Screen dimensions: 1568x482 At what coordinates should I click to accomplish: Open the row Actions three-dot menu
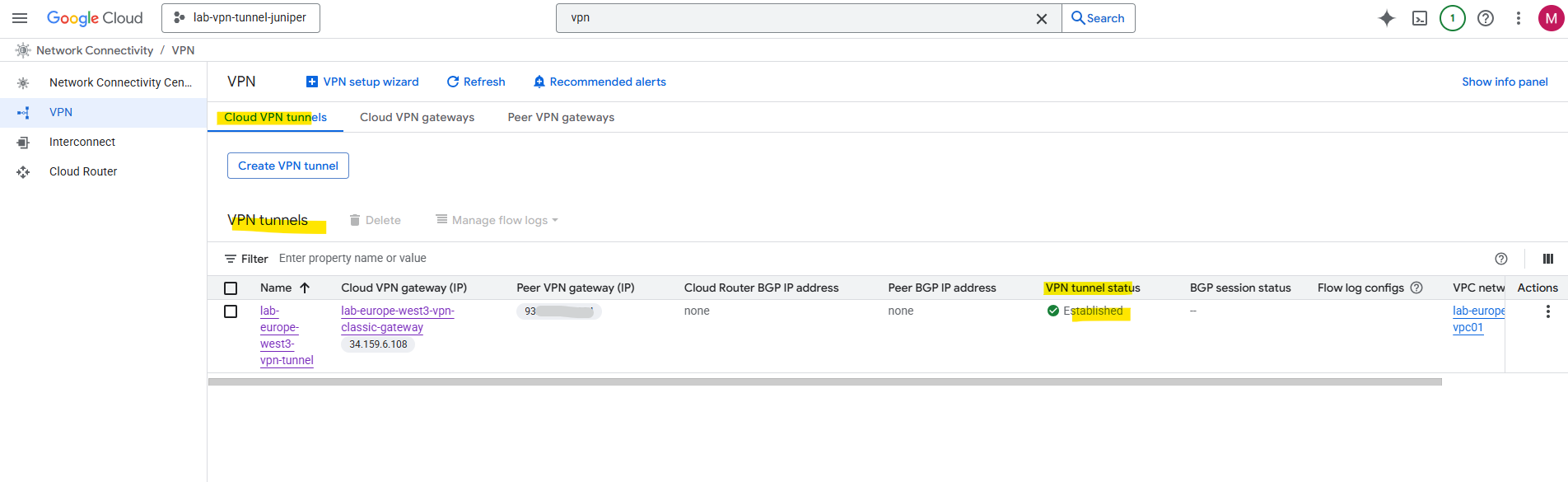pyautogui.click(x=1548, y=311)
